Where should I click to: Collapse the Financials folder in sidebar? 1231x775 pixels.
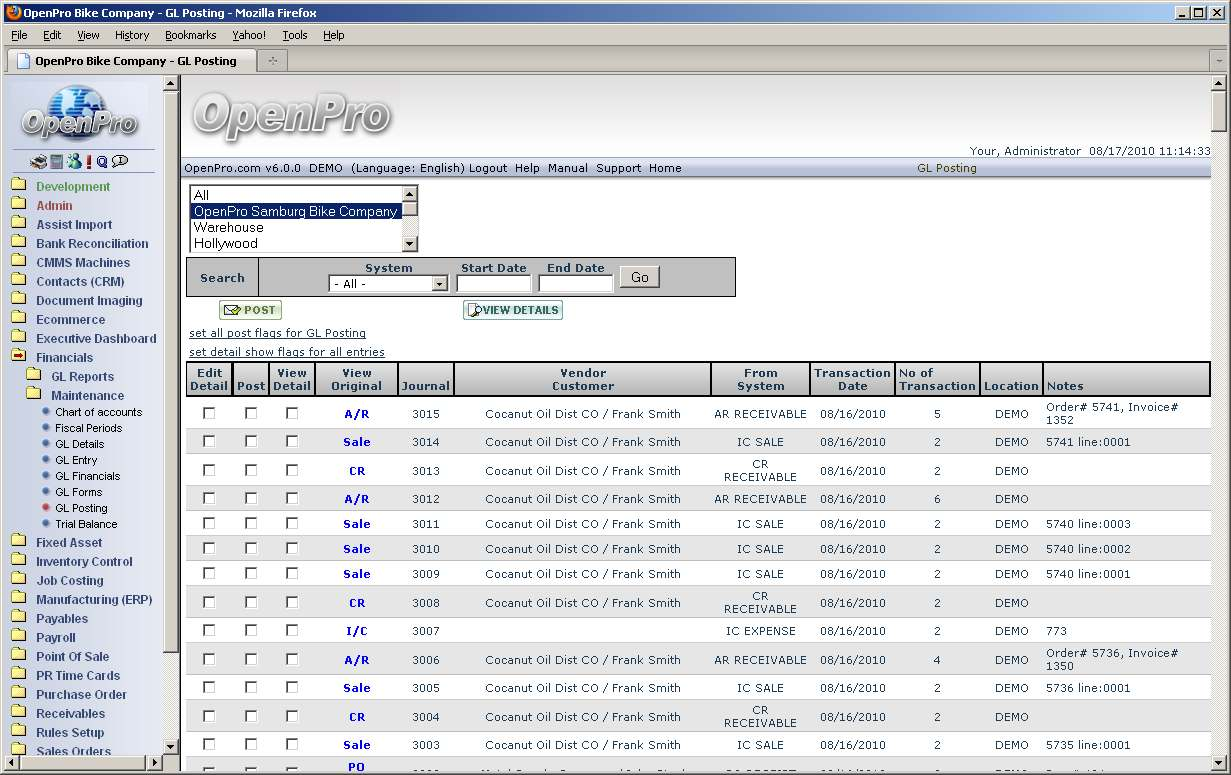coord(18,357)
